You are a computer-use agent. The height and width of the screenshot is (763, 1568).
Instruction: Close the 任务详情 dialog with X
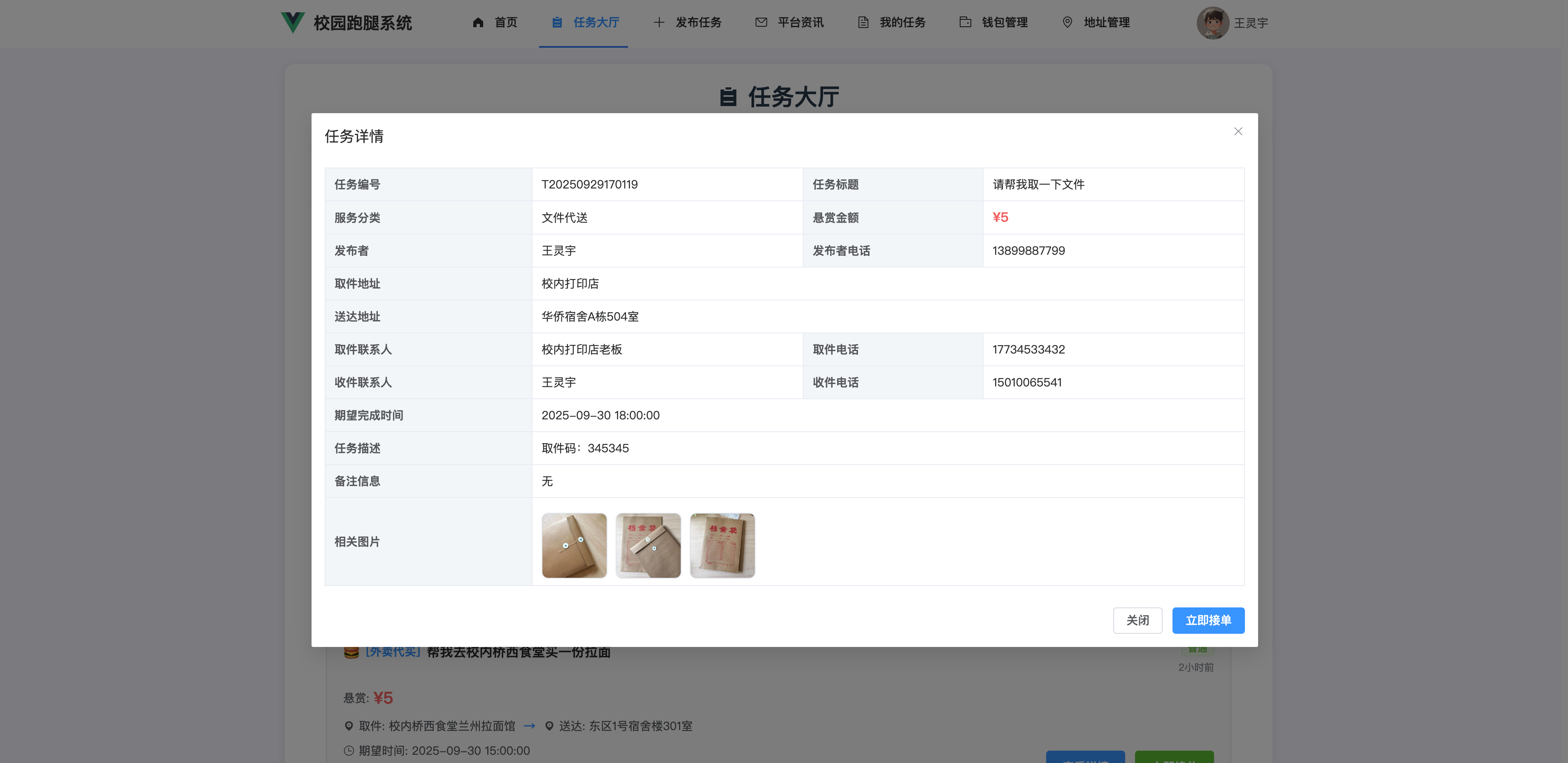tap(1238, 131)
